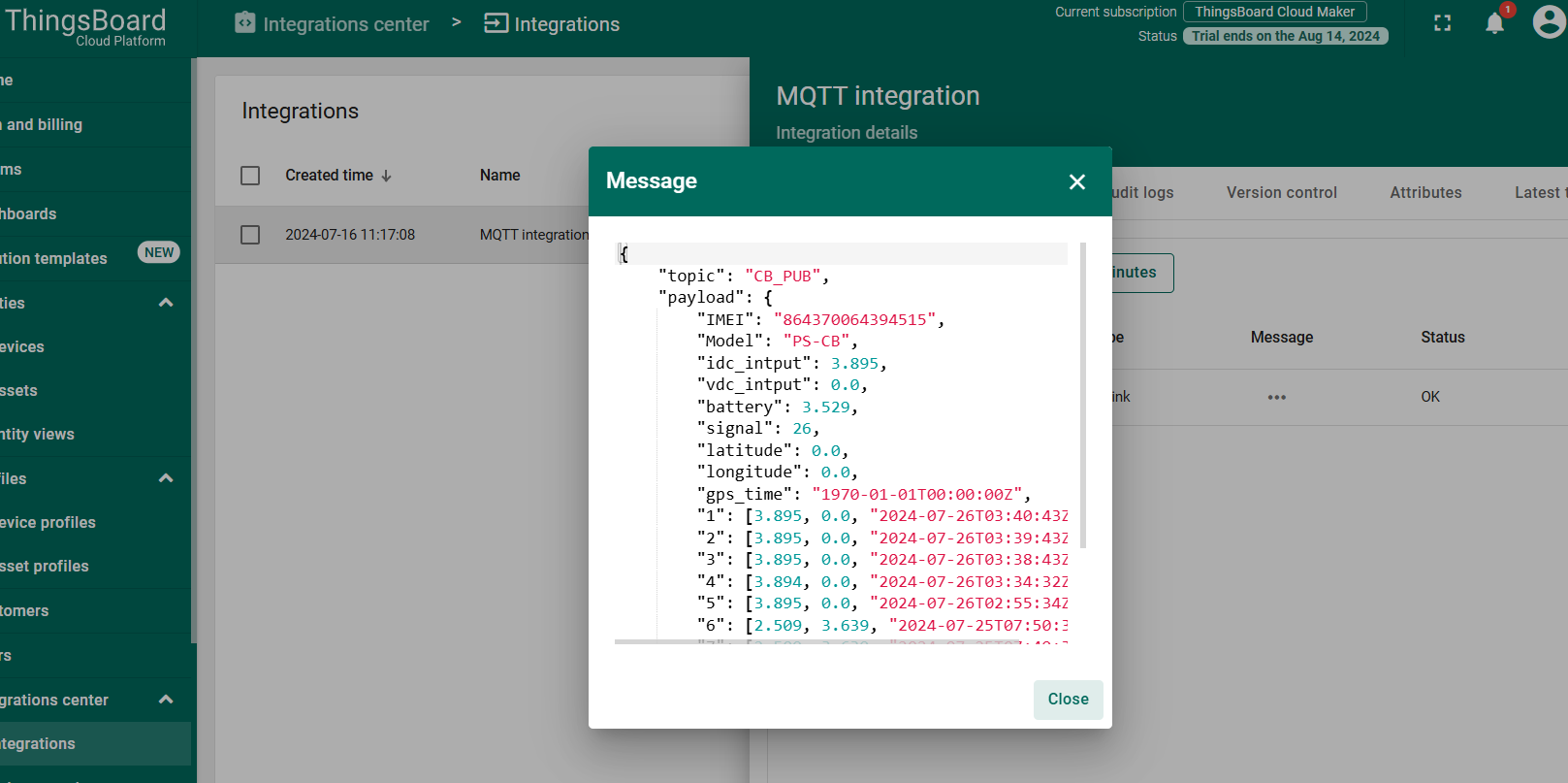Screen dimensions: 1568x783
Task: Click the 2024-07-16 11:17:08 created time
Action: point(350,235)
